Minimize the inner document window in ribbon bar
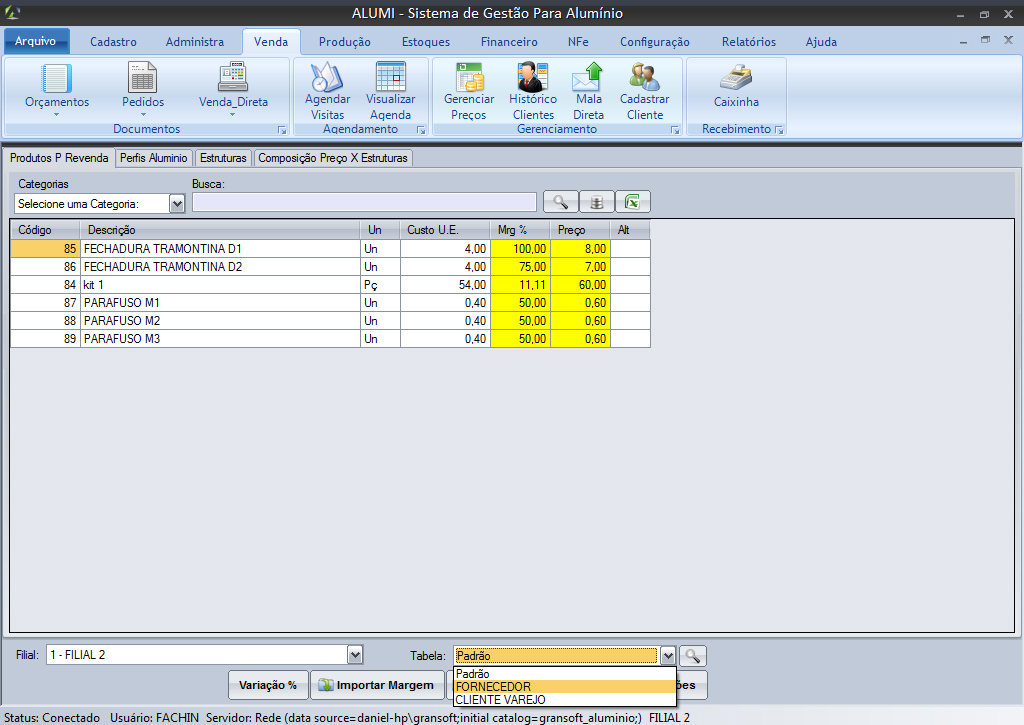The height and width of the screenshot is (725, 1024). click(x=963, y=41)
